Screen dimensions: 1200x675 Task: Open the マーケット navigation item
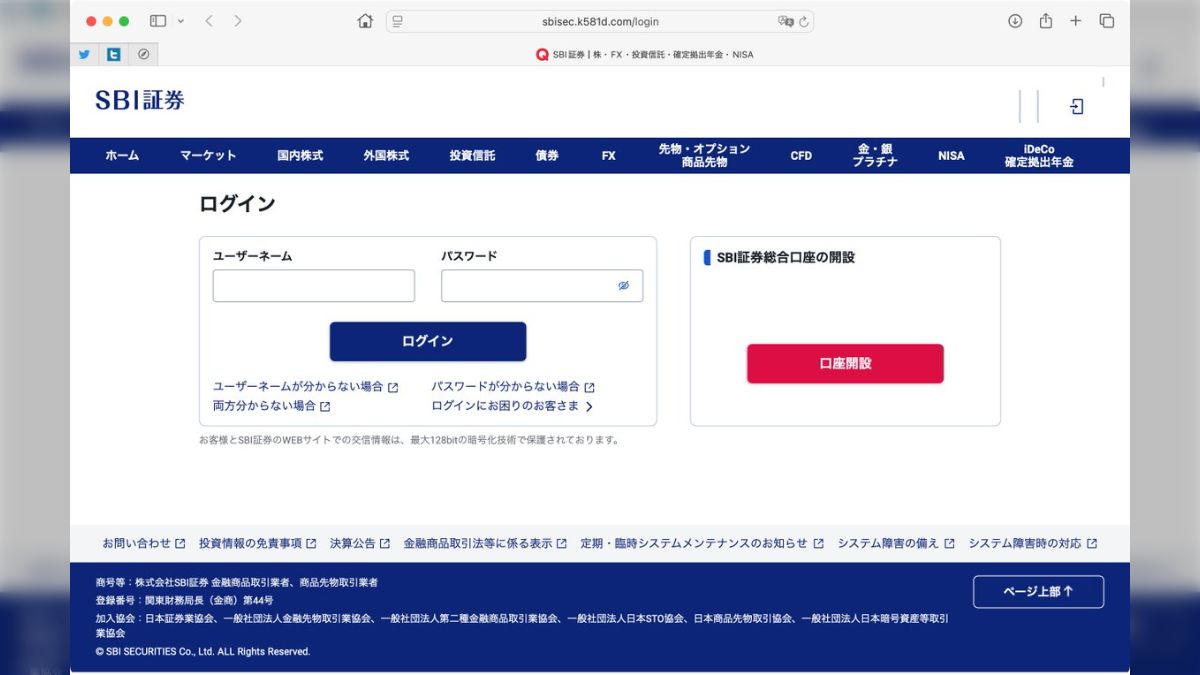[x=208, y=156]
